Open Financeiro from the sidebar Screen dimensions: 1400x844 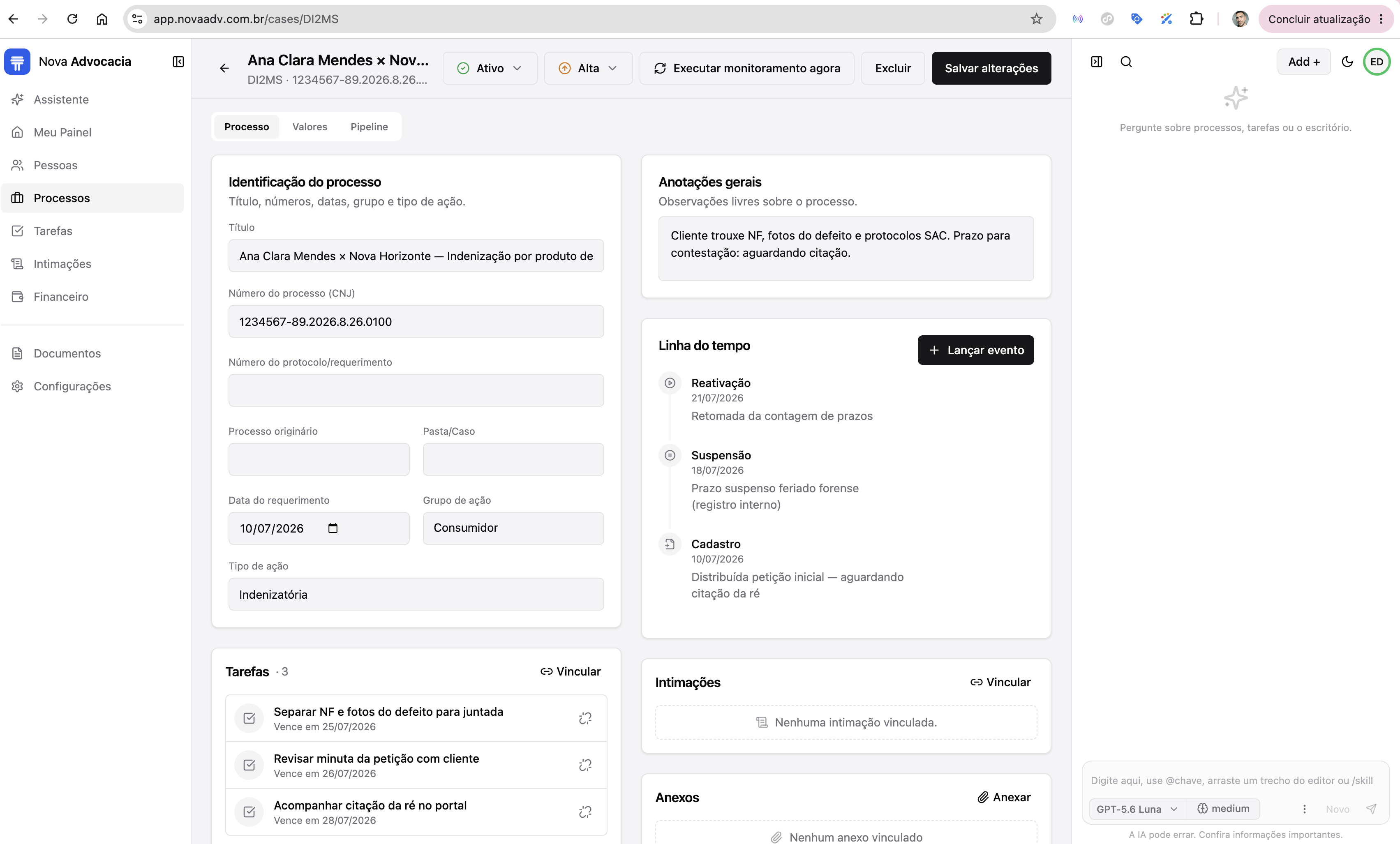pos(92,297)
